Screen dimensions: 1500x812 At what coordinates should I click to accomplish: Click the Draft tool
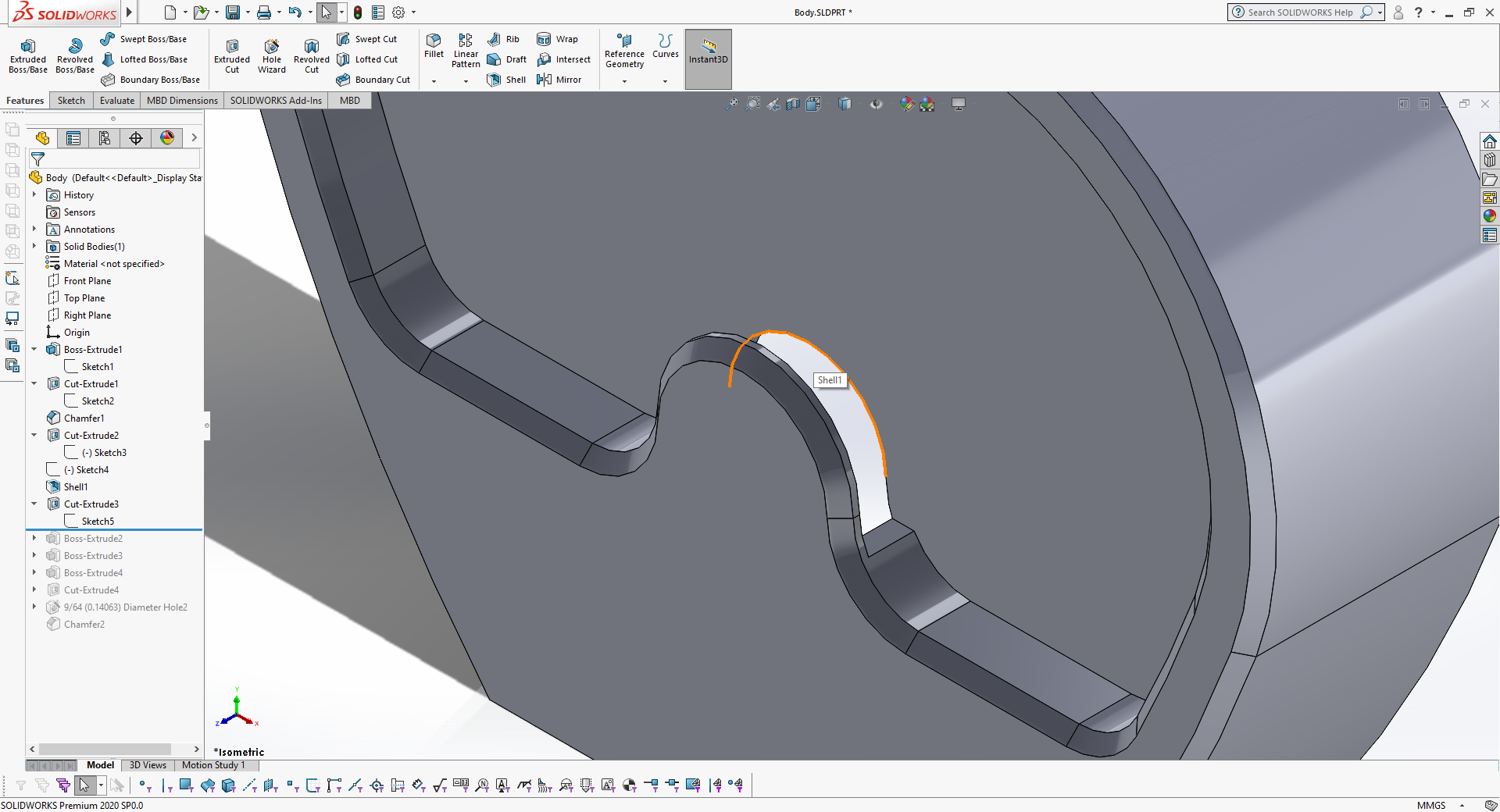[506, 59]
